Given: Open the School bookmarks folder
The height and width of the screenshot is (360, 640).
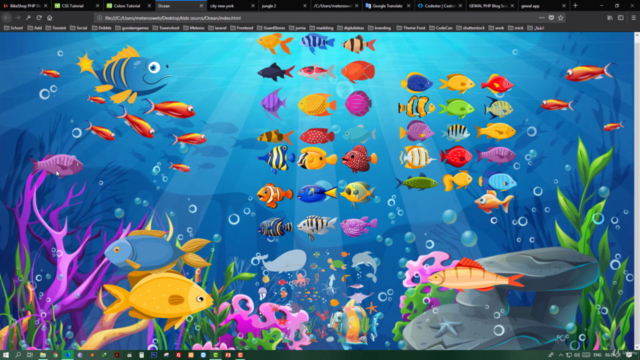Looking at the screenshot, I should point(13,28).
